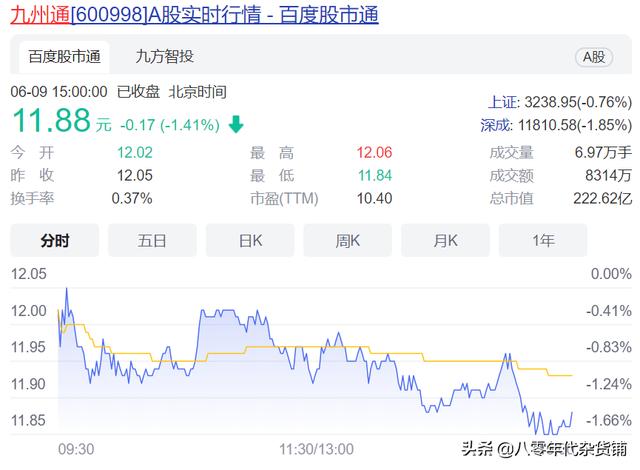The width and height of the screenshot is (640, 470).
Task: Click the current price 11.88
Action: click(x=48, y=124)
